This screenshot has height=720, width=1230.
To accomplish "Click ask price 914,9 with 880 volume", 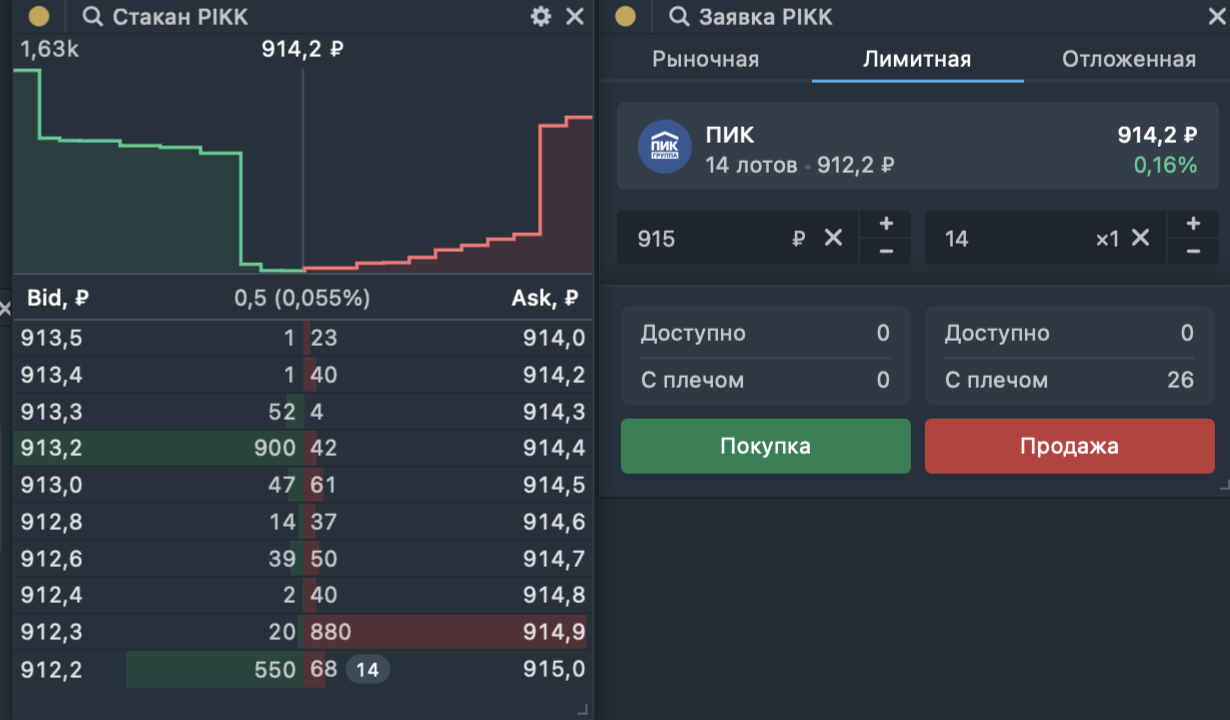I will click(x=553, y=631).
